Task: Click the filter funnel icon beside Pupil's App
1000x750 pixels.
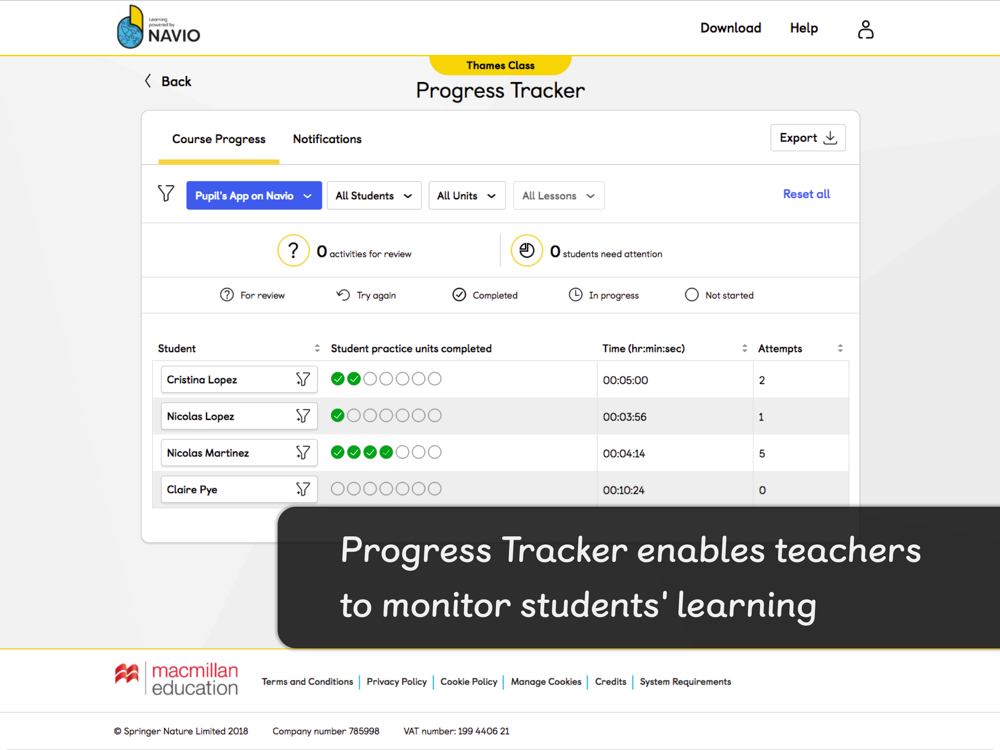Action: (x=166, y=194)
